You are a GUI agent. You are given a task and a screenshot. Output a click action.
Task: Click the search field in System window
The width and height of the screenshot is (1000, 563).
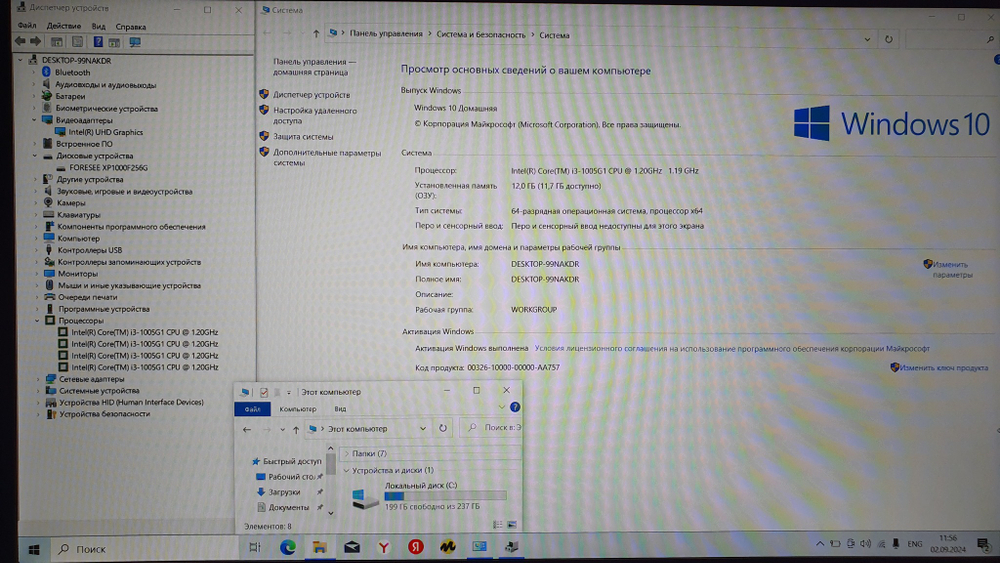click(x=950, y=39)
